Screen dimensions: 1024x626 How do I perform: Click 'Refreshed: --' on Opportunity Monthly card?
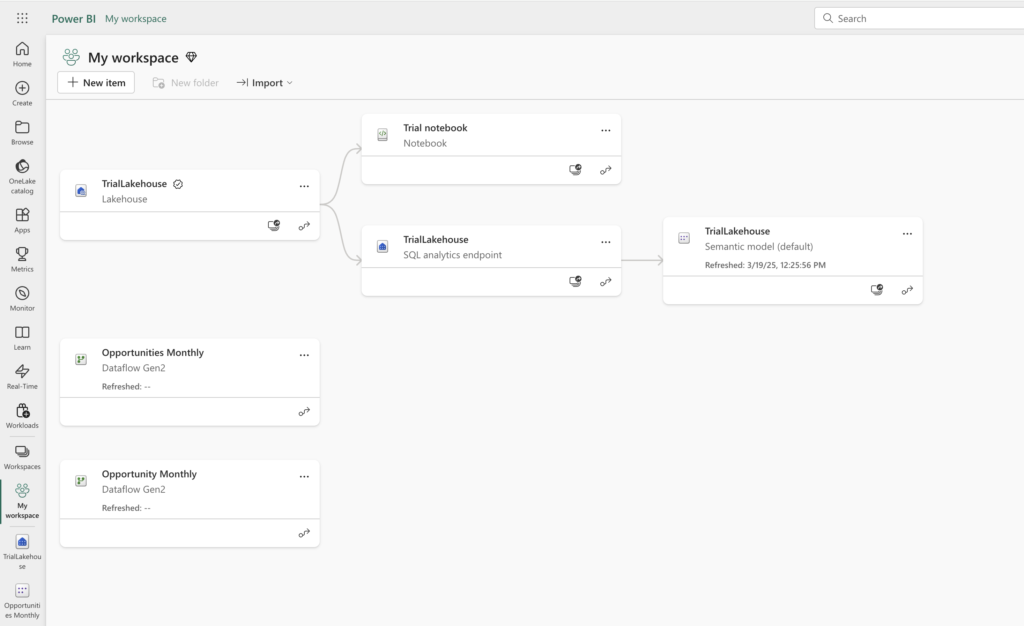(126, 508)
